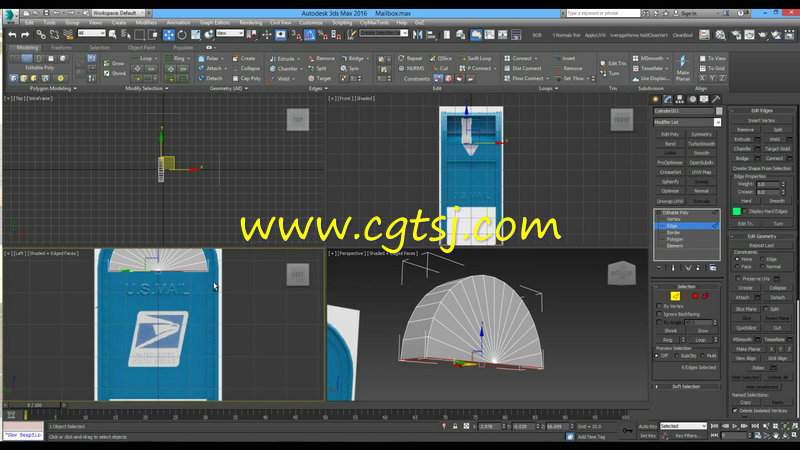800x450 pixels.
Task: Click the Detach geometry ribbon button
Action: (210, 79)
